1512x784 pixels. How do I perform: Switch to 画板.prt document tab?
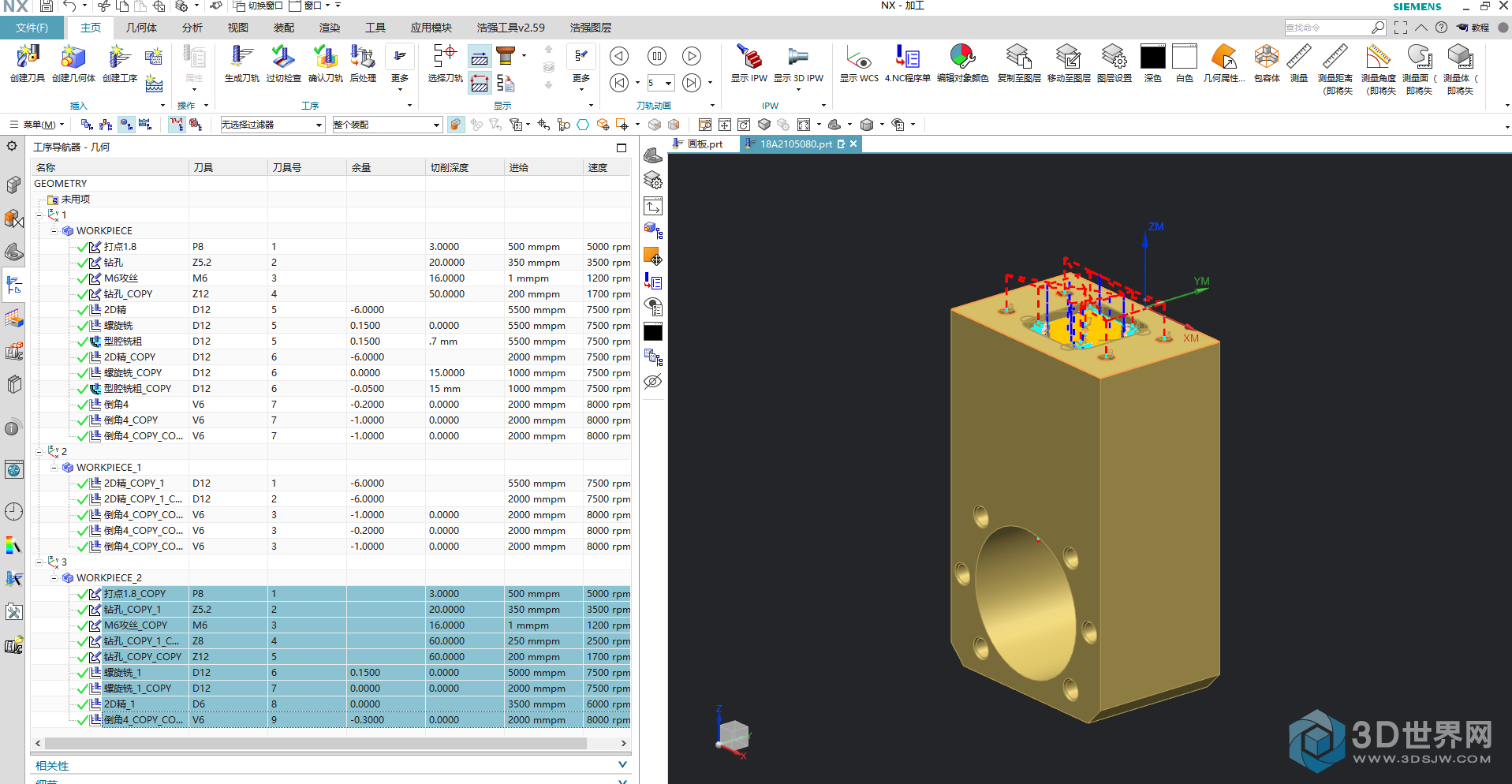(x=697, y=144)
